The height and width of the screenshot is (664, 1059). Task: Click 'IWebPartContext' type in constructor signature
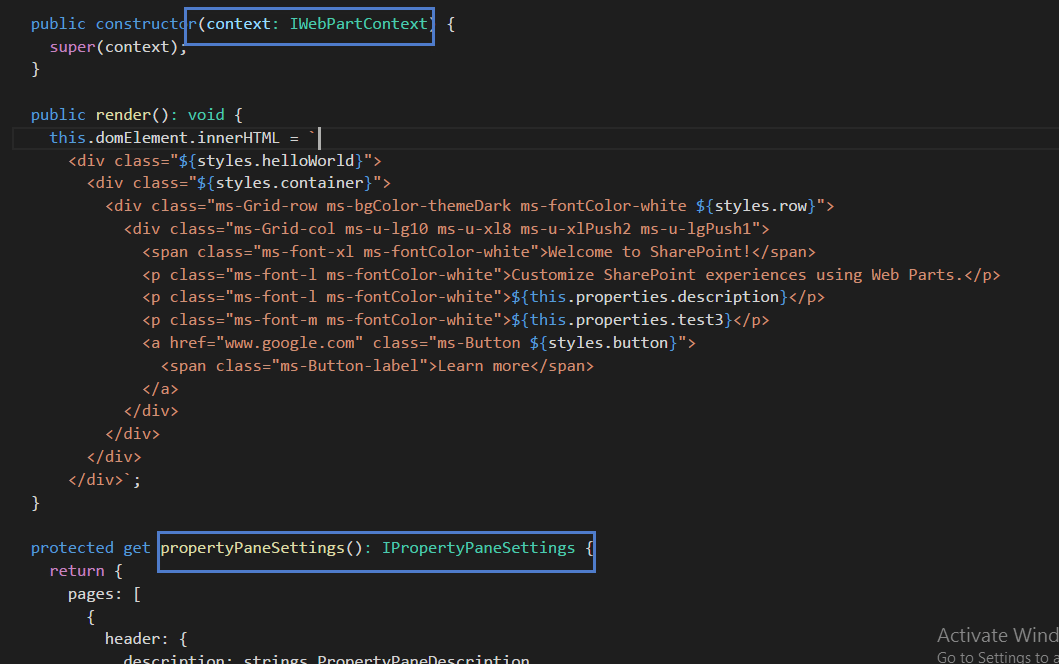359,24
